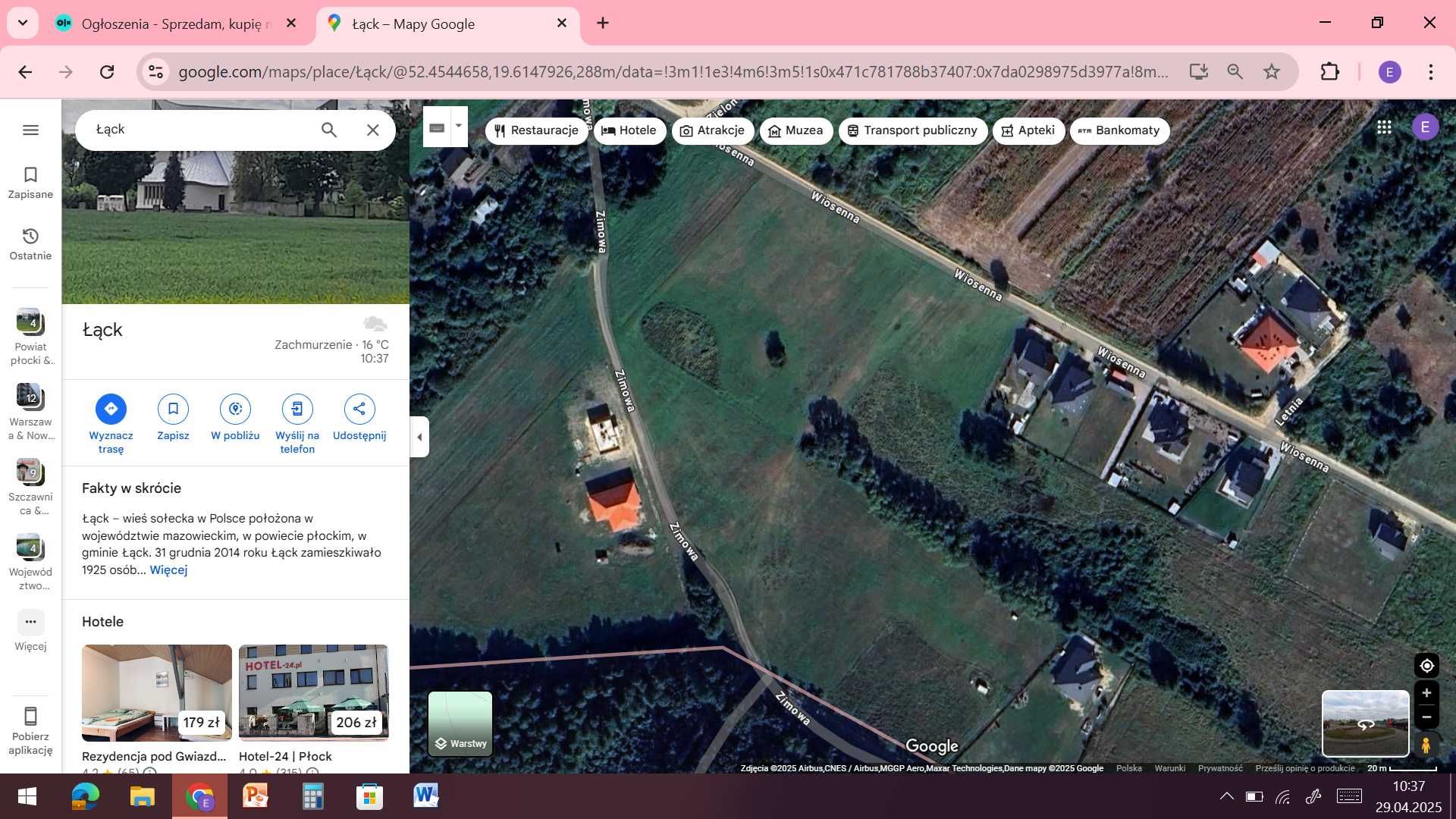Image resolution: width=1456 pixels, height=819 pixels.
Task: Open File Explorer from taskbar
Action: click(142, 796)
